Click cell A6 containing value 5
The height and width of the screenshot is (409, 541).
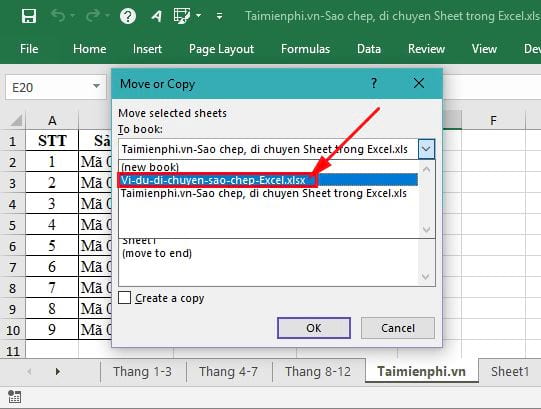tap(52, 246)
